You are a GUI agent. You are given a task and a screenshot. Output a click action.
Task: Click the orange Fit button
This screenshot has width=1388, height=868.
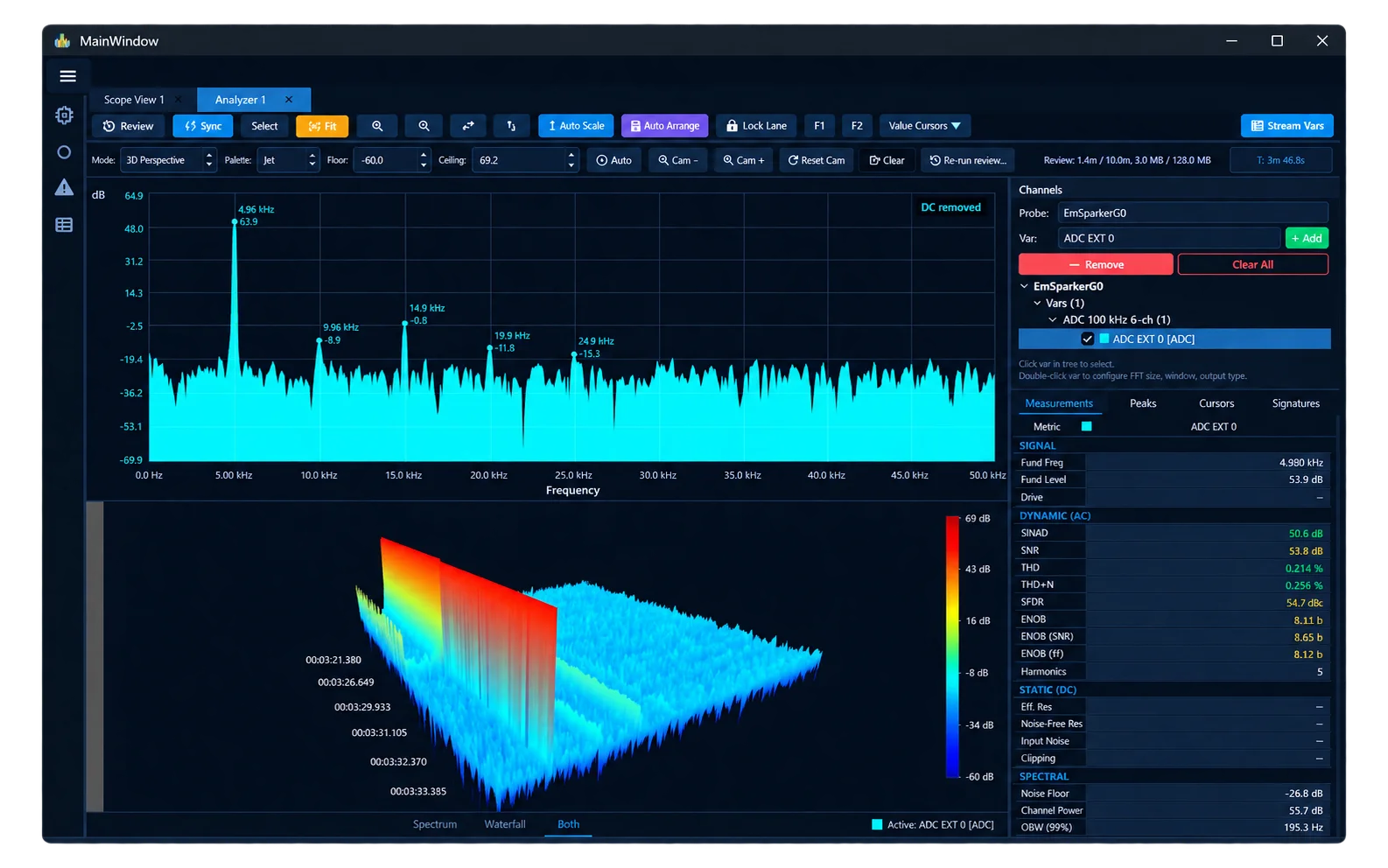pyautogui.click(x=322, y=126)
